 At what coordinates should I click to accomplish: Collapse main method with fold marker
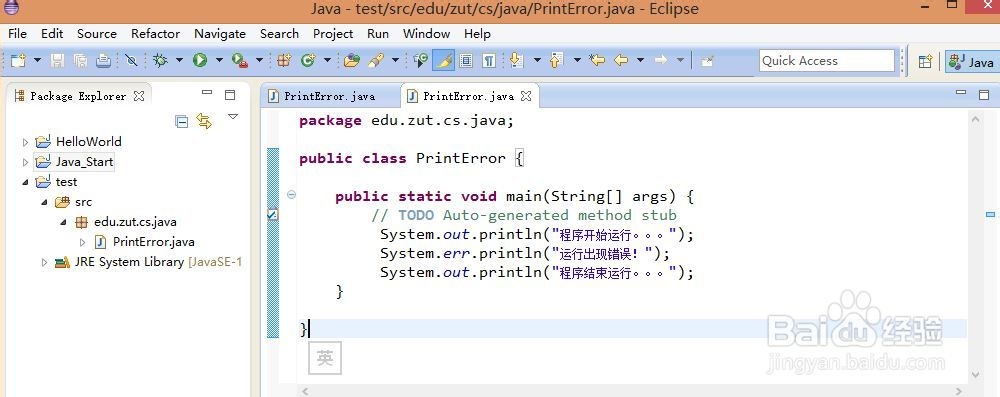point(291,195)
